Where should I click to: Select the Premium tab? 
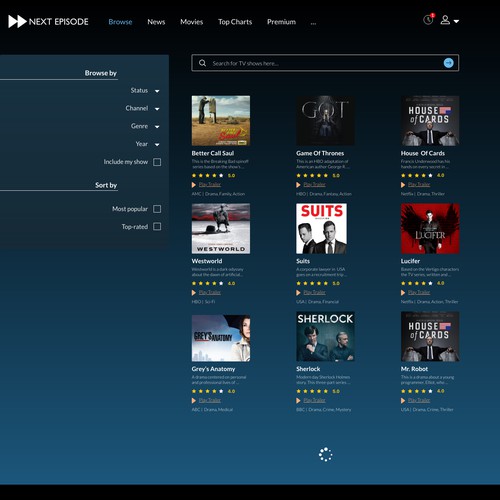pos(281,22)
